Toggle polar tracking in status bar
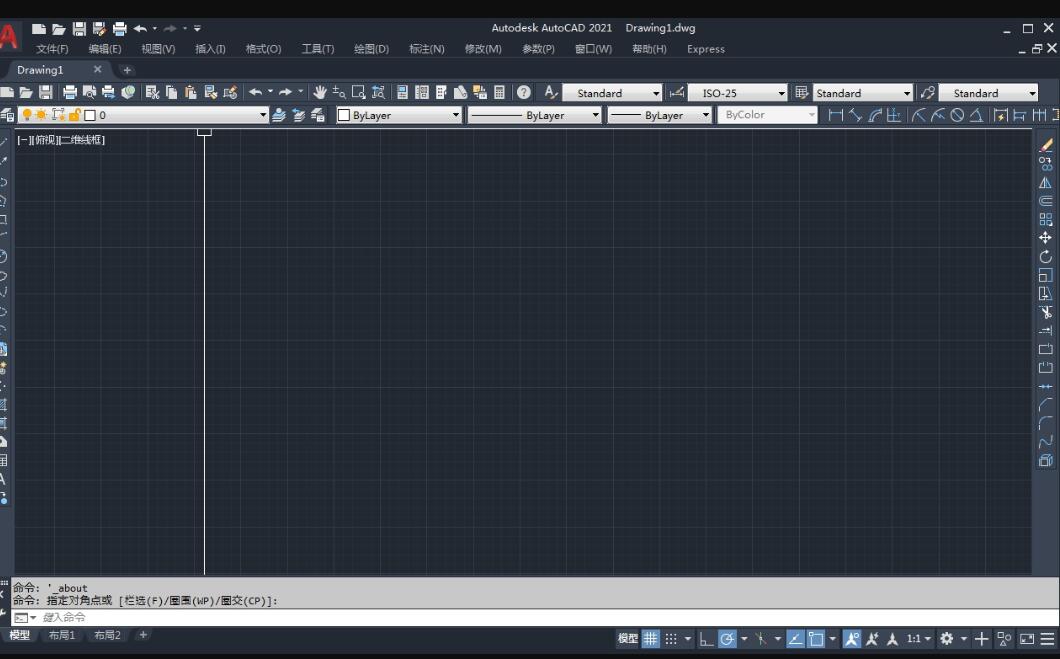 pyautogui.click(x=727, y=638)
